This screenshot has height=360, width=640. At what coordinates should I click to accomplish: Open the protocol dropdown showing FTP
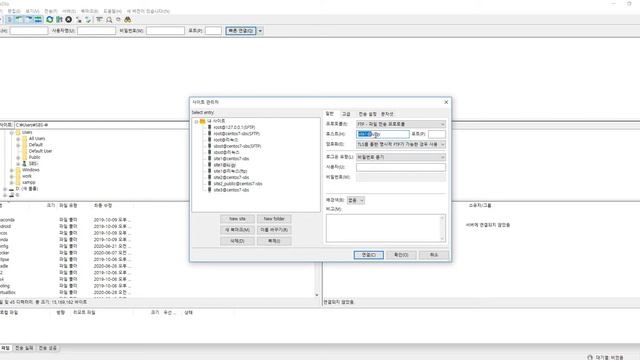pyautogui.click(x=401, y=124)
